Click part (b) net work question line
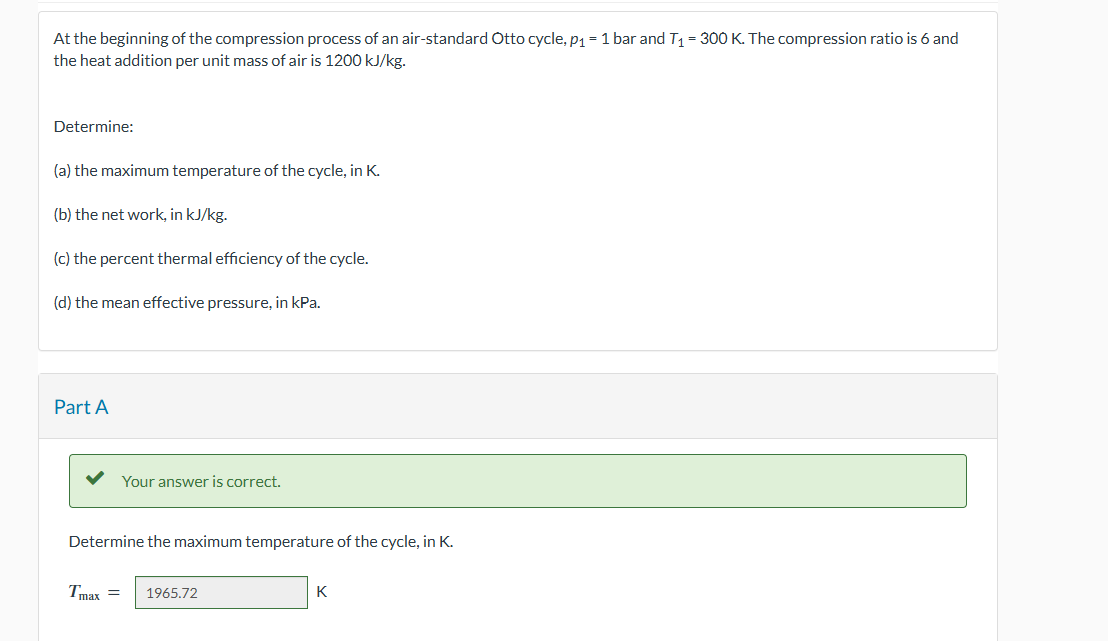This screenshot has height=641, width=1108. [x=140, y=214]
